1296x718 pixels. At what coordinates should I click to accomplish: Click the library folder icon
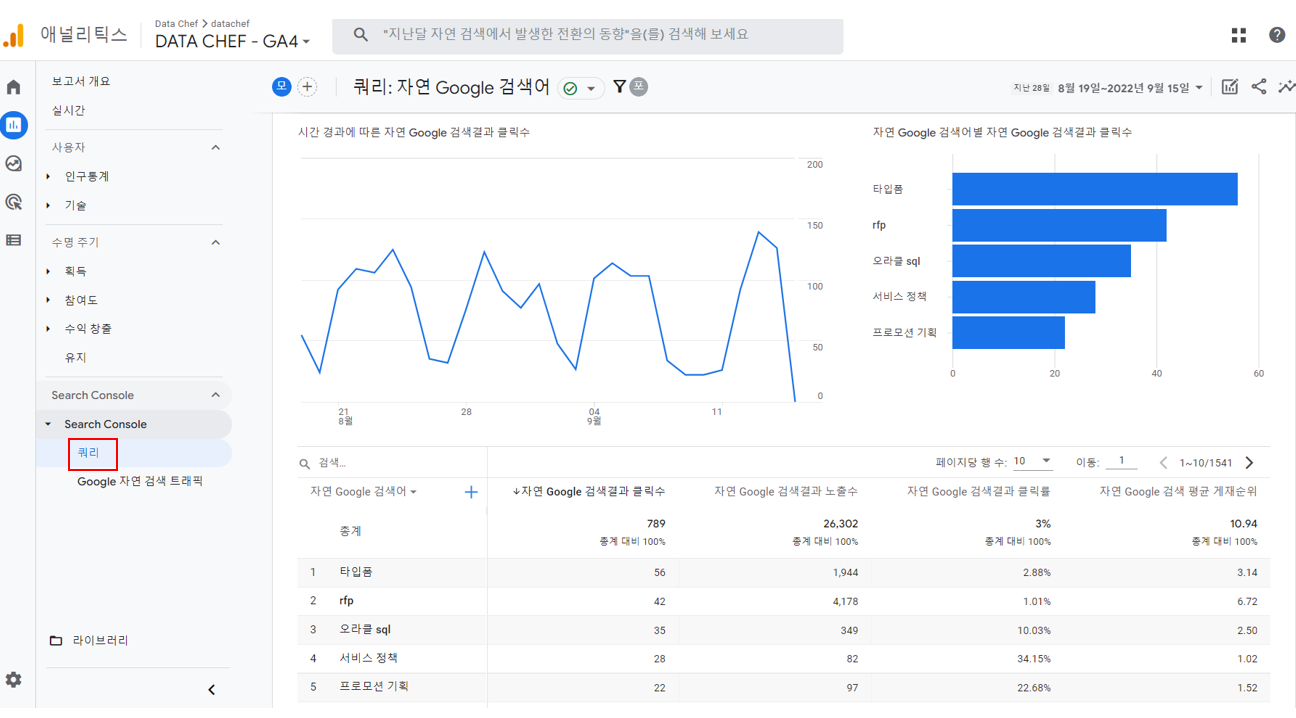pyautogui.click(x=56, y=640)
